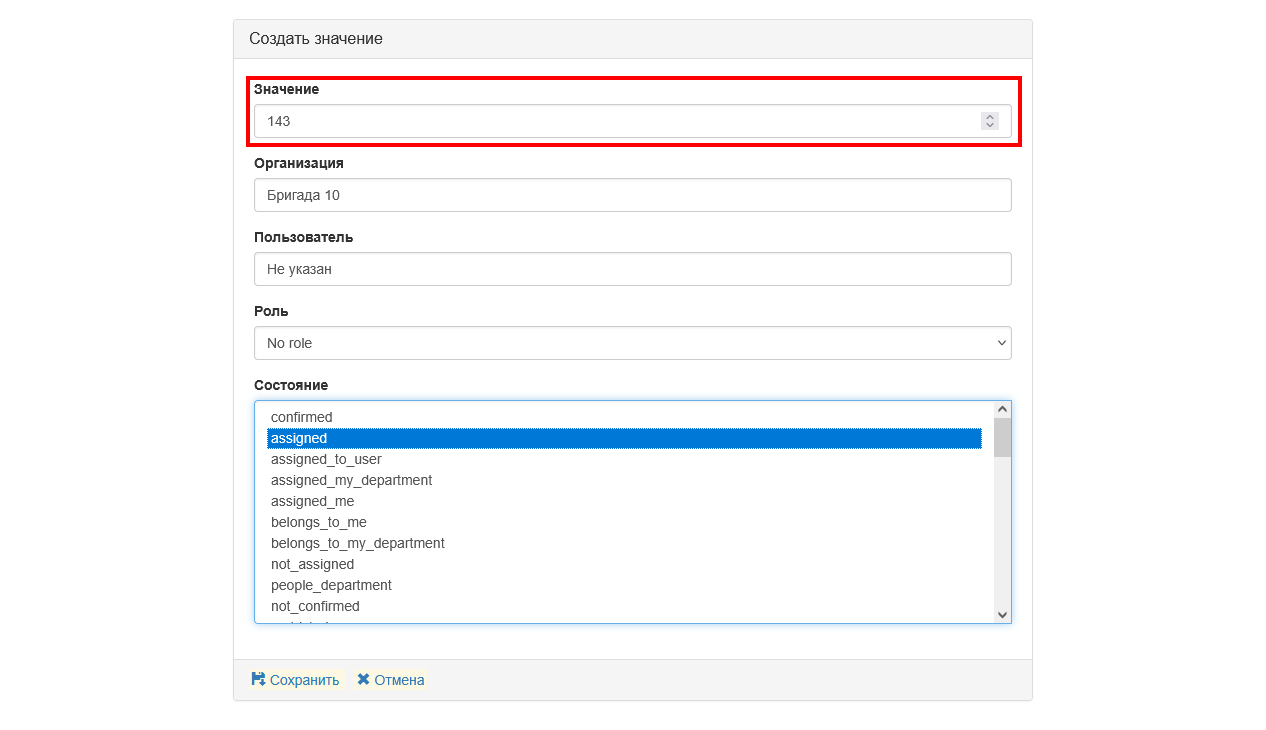Image resolution: width=1266 pixels, height=730 pixels.
Task: Click the Сохранить save button
Action: click(x=304, y=680)
